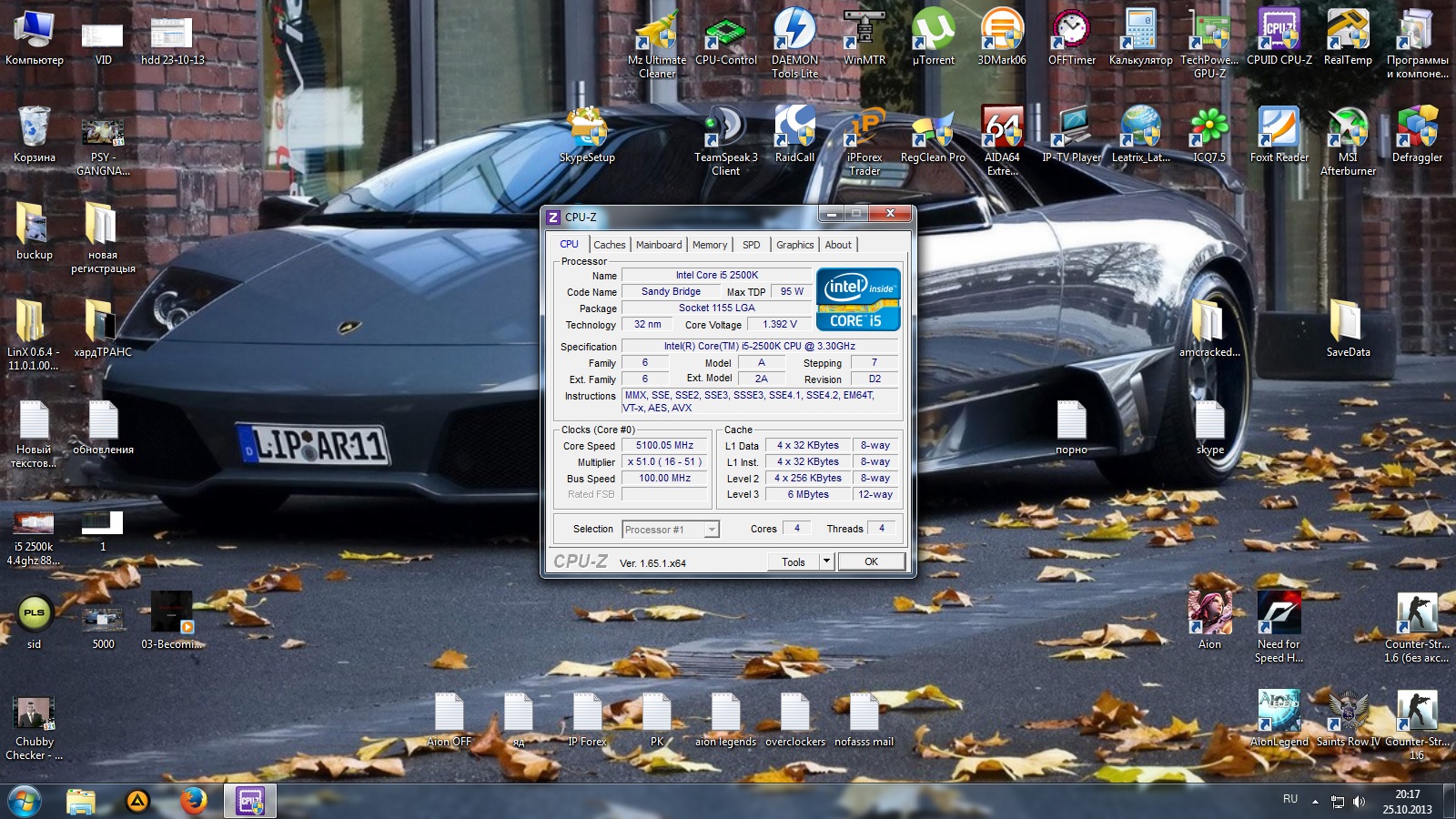The image size is (1456, 819).
Task: Click the Code Name value Sandy Bridge
Action: (671, 291)
